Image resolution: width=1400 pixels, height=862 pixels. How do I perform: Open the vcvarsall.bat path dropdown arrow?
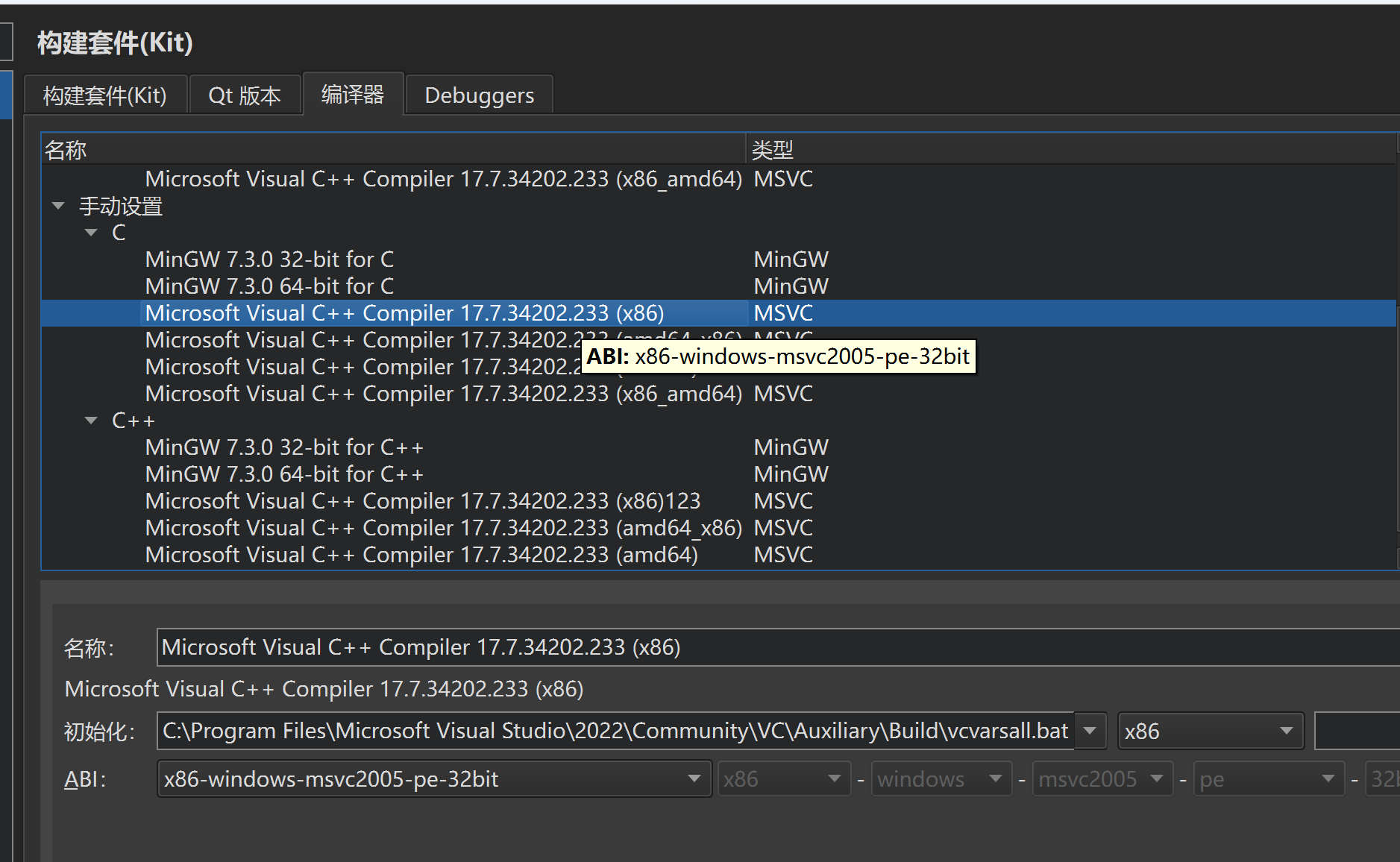click(1090, 731)
